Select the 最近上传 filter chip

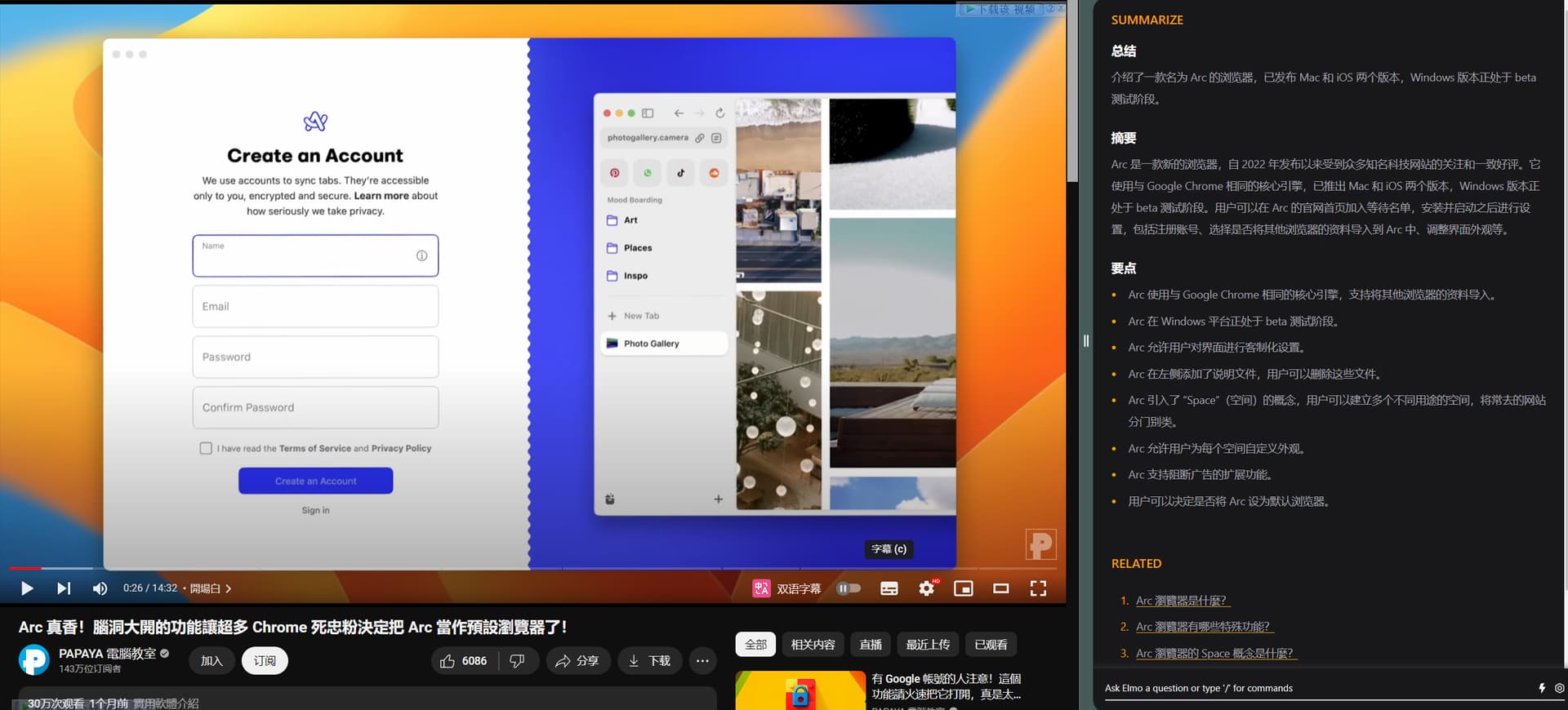point(928,645)
